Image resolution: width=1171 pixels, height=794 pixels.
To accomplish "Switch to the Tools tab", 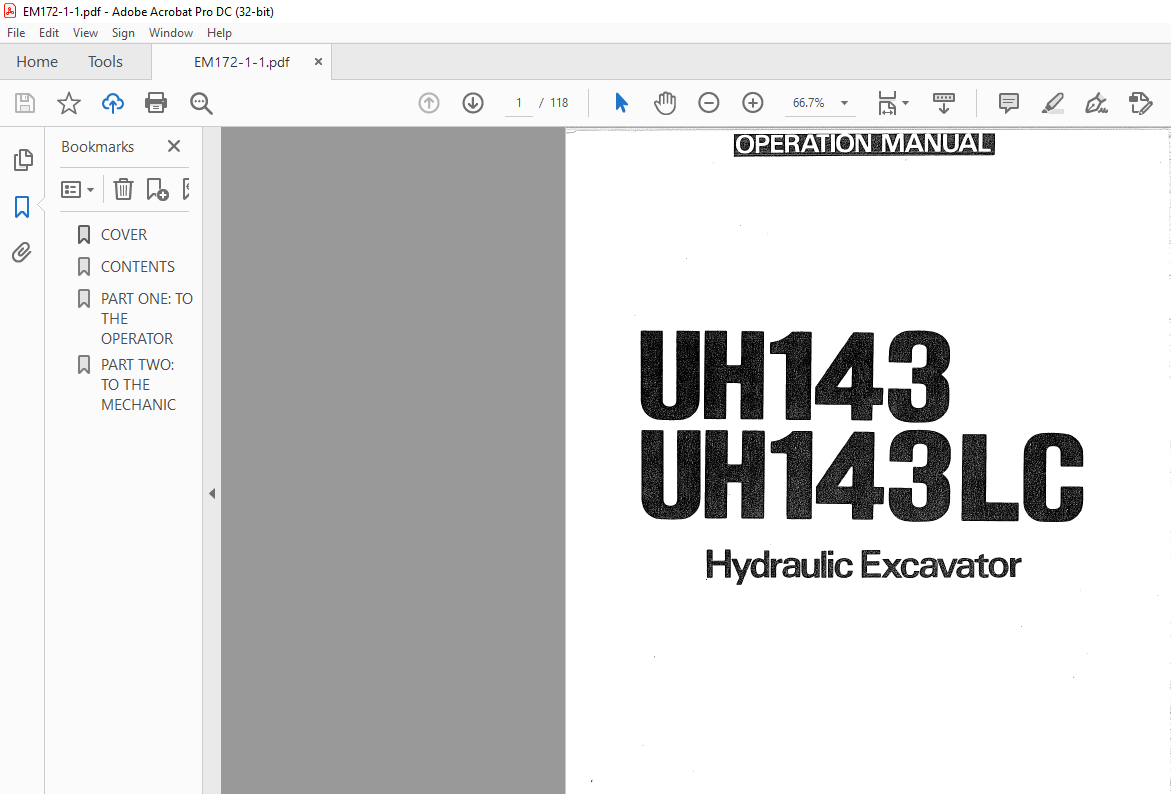I will pos(105,62).
